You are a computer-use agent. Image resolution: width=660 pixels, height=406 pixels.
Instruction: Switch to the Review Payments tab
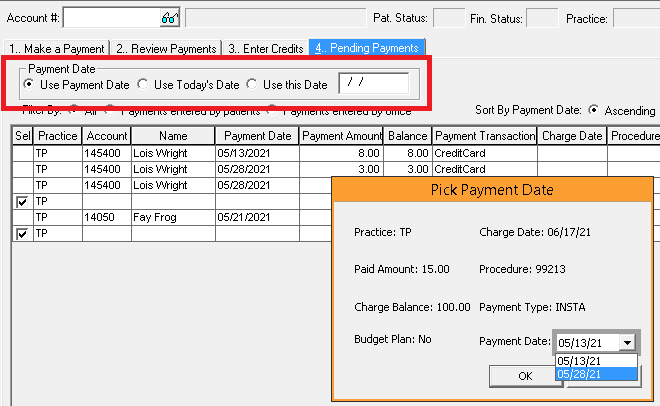pyautogui.click(x=165, y=48)
